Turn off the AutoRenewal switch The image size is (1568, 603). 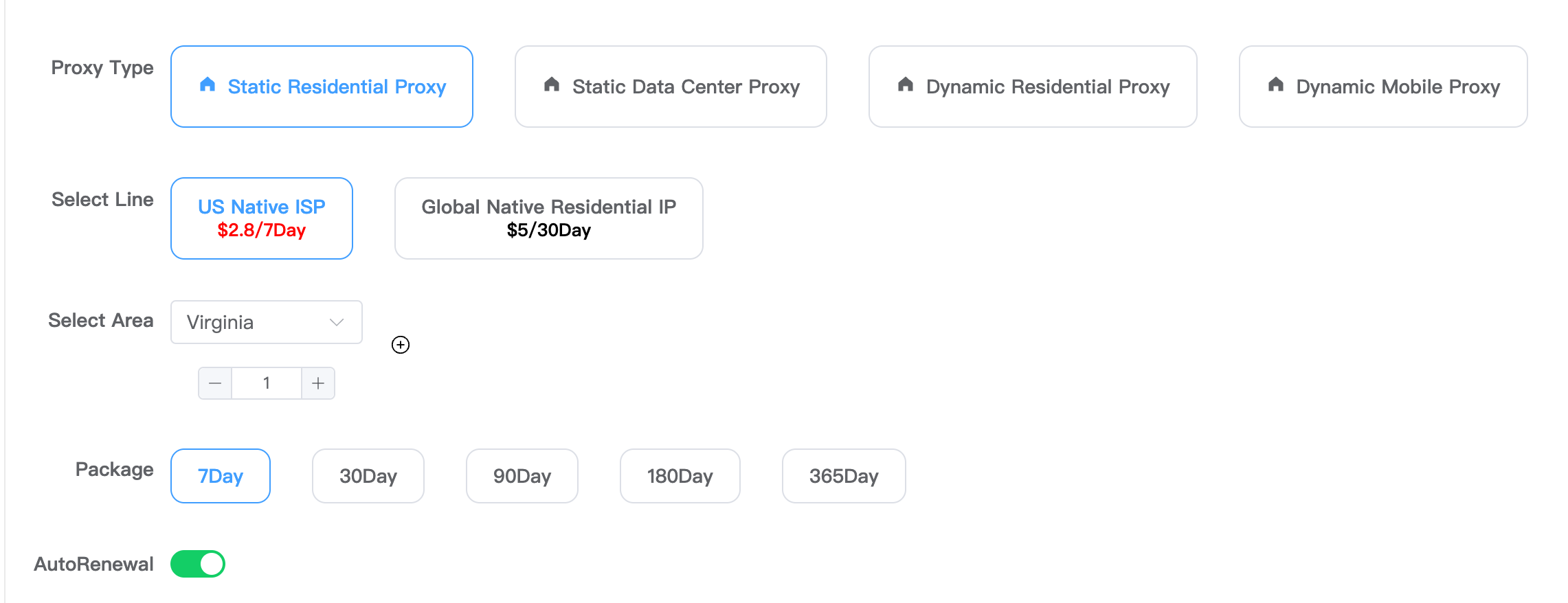pos(198,564)
